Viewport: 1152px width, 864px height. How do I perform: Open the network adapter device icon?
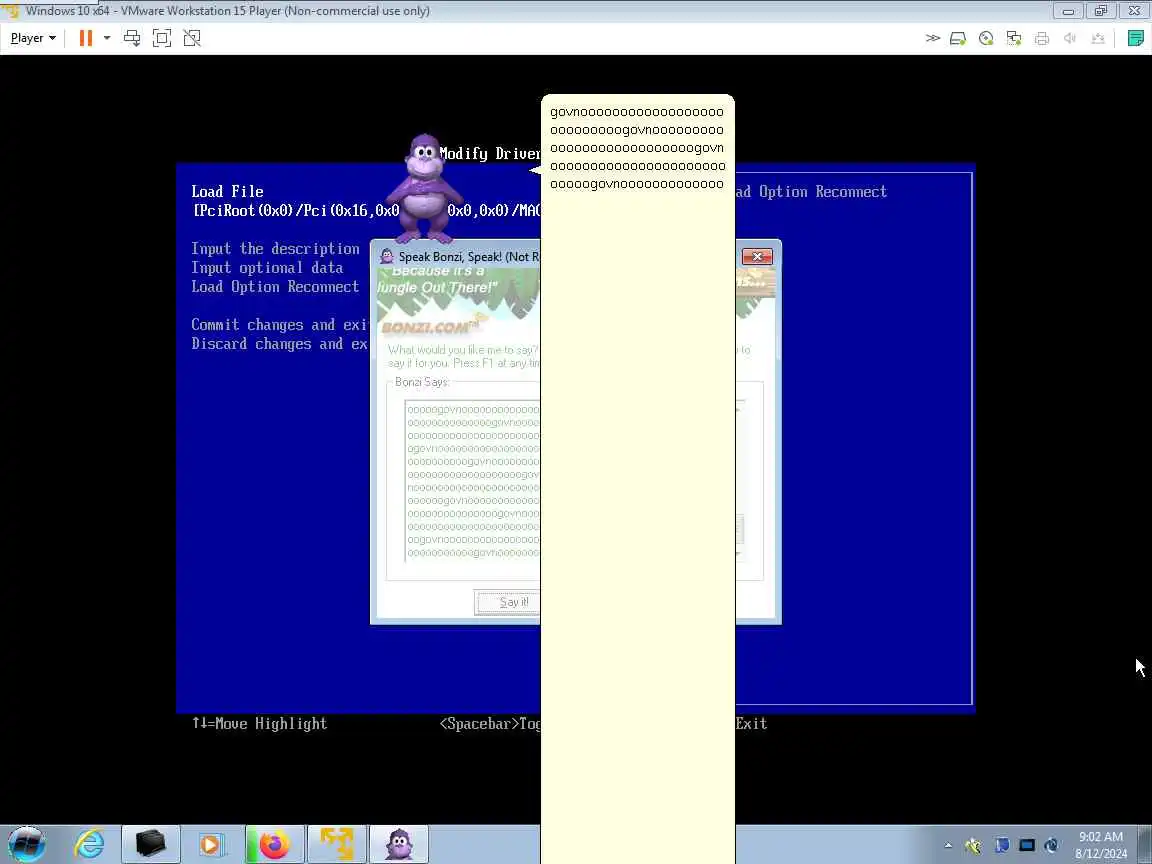[1014, 38]
